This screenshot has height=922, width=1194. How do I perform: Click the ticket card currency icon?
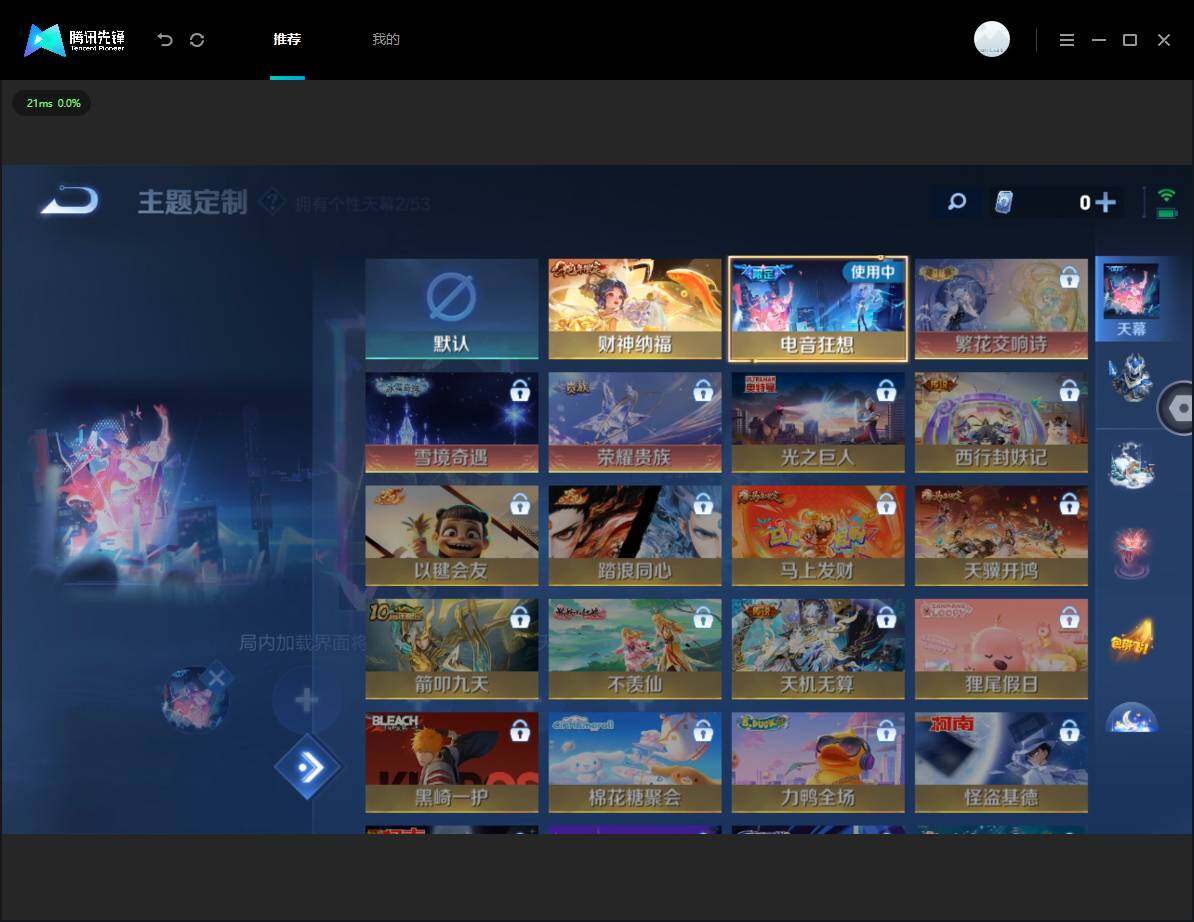1004,202
